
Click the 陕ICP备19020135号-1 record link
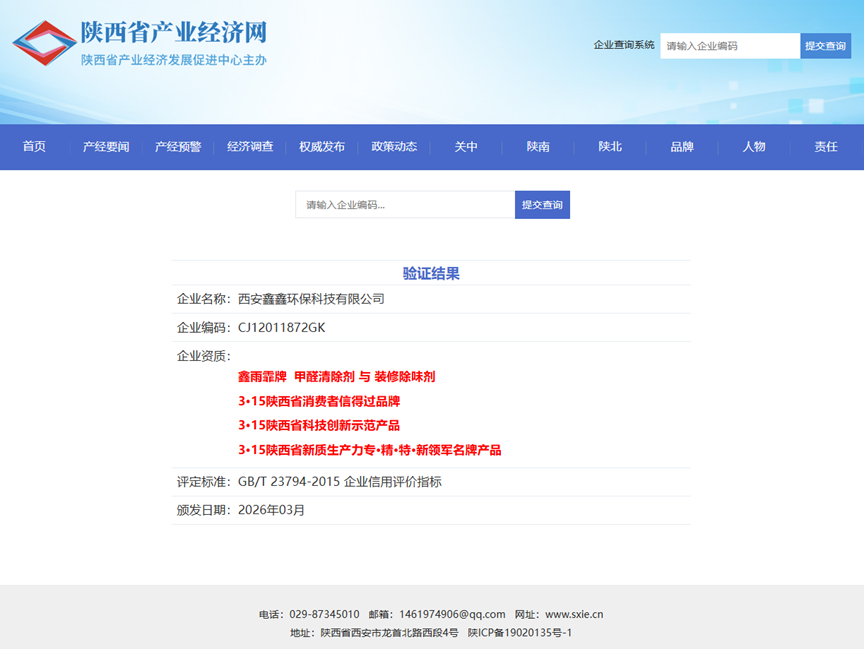pos(520,633)
